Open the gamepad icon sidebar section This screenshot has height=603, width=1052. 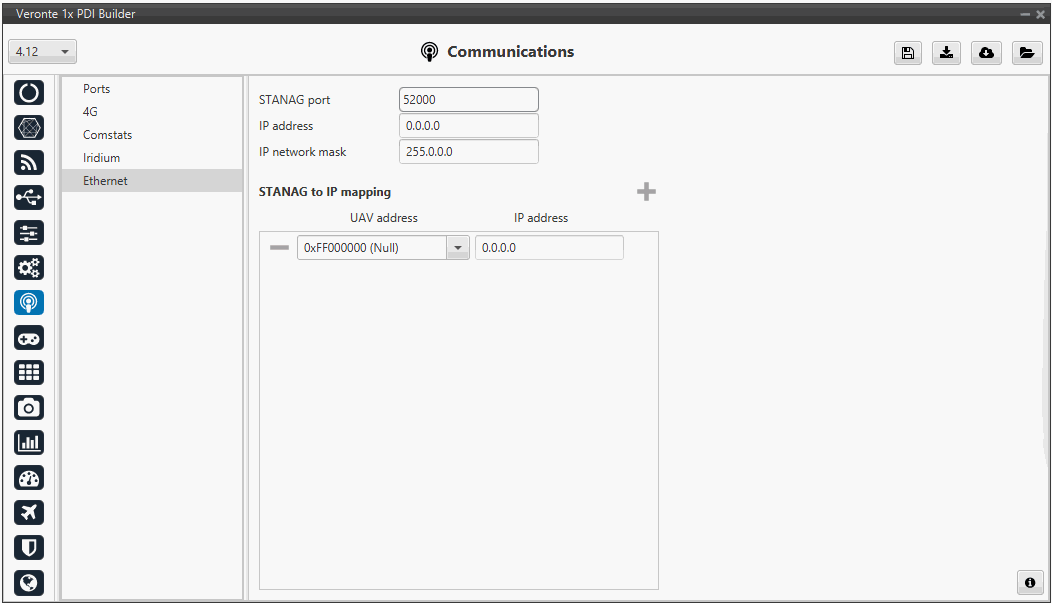pyautogui.click(x=29, y=338)
